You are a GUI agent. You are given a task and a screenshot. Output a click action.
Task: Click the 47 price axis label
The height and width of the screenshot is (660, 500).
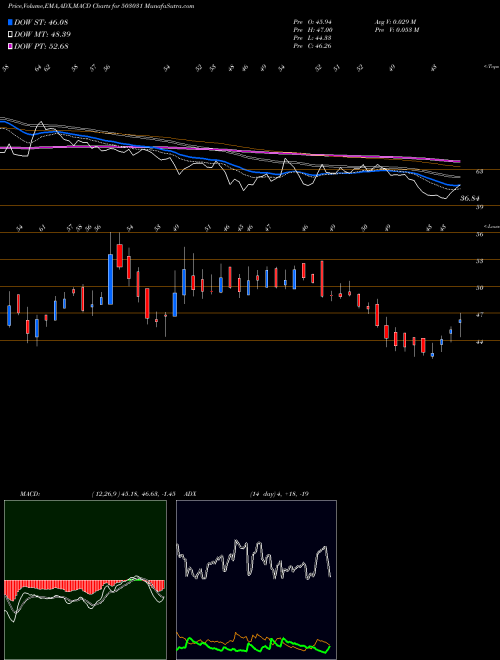(x=479, y=314)
